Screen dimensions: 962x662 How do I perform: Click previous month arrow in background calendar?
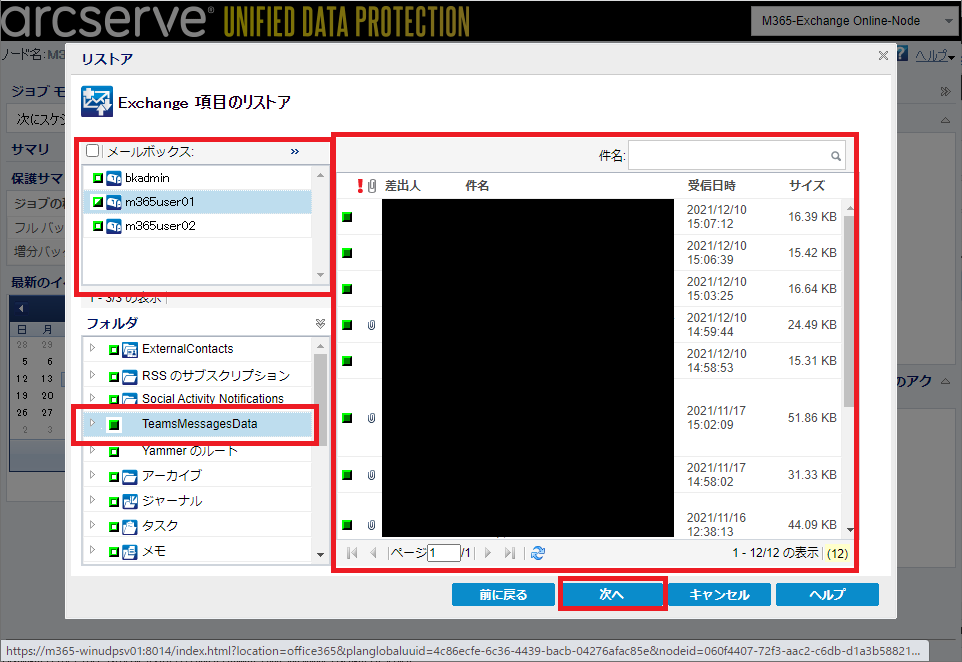(21, 308)
